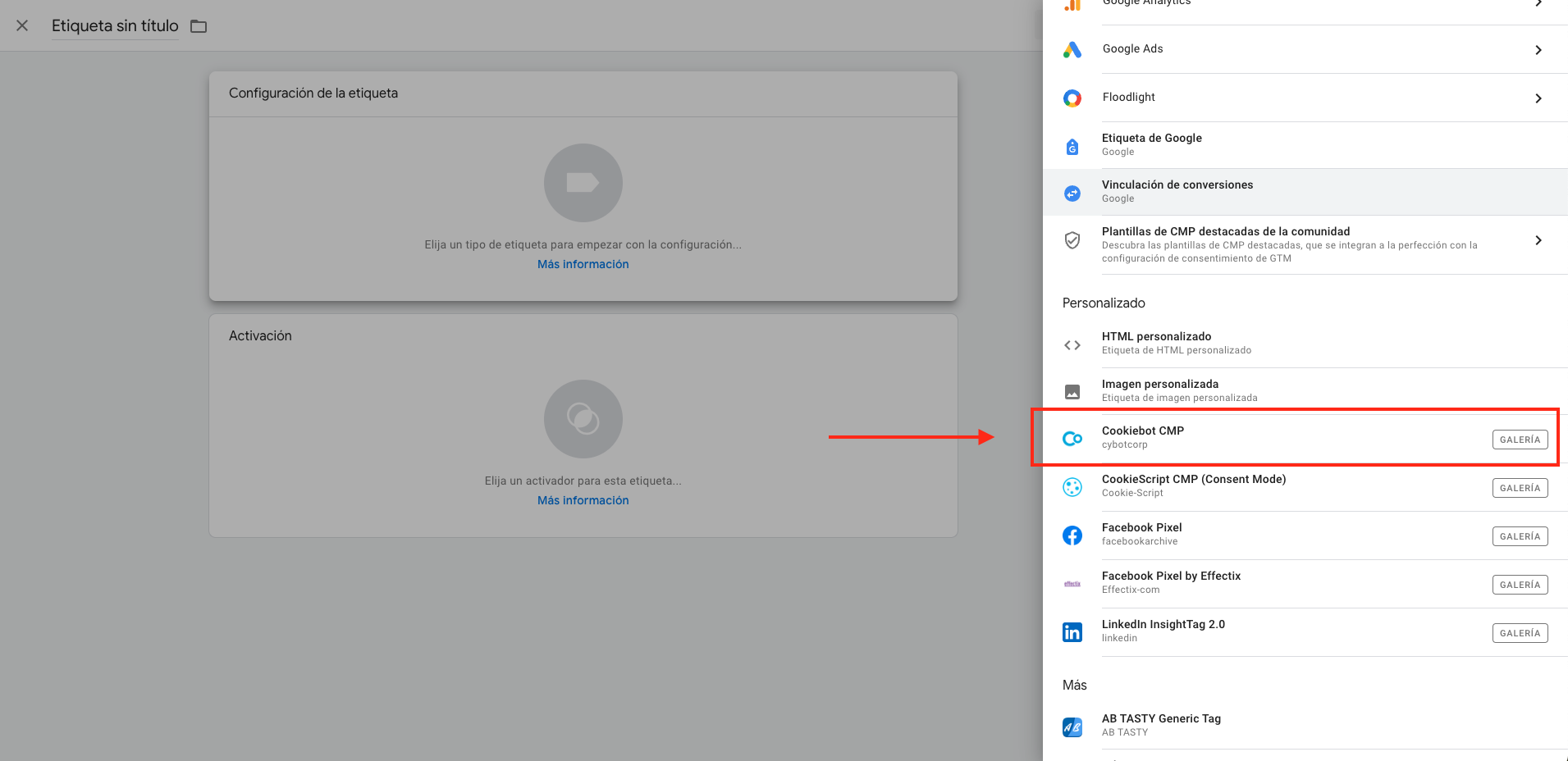1568x761 pixels.
Task: Click Más información in the Activación section
Action: tap(583, 500)
